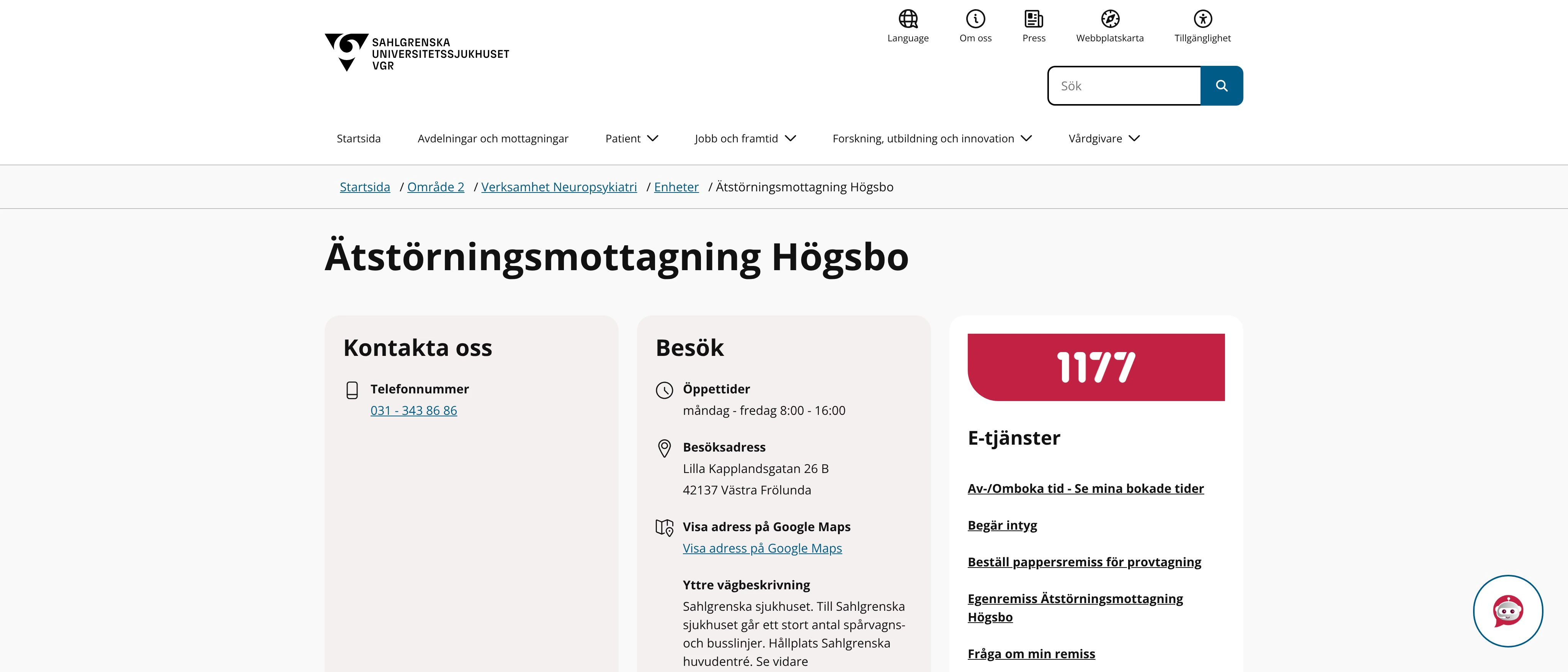The width and height of the screenshot is (1568, 672).
Task: Focus the Sök search field
Action: (x=1124, y=86)
